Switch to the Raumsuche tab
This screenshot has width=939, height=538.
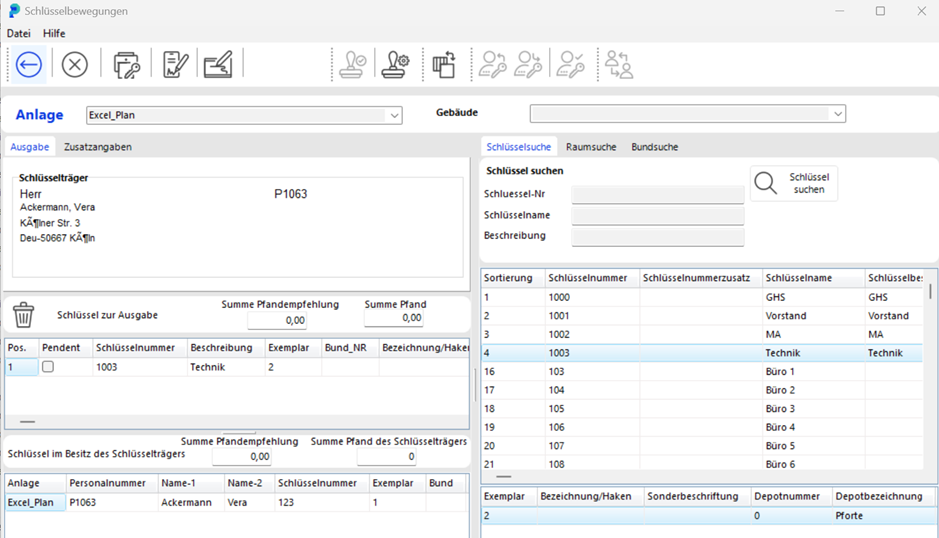(x=591, y=147)
